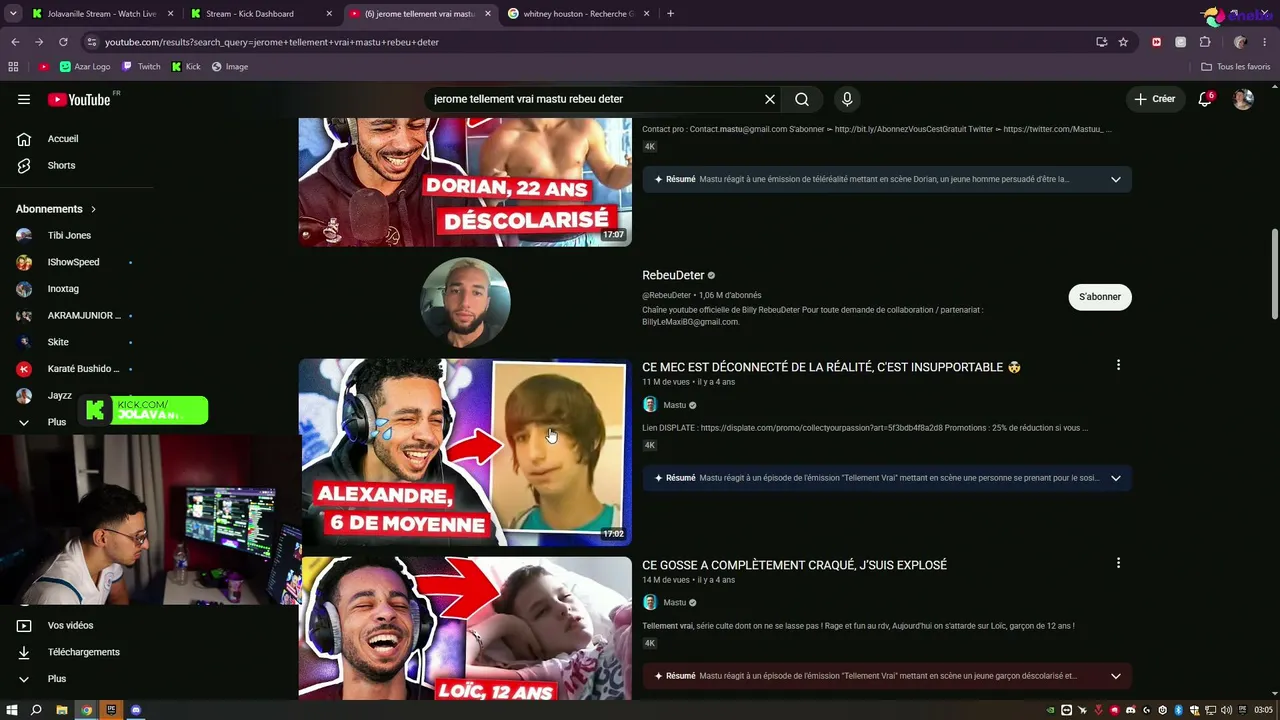The image size is (1280, 720).
Task: Play the Loïc, 12 ans video thumbnail
Action: [x=465, y=628]
